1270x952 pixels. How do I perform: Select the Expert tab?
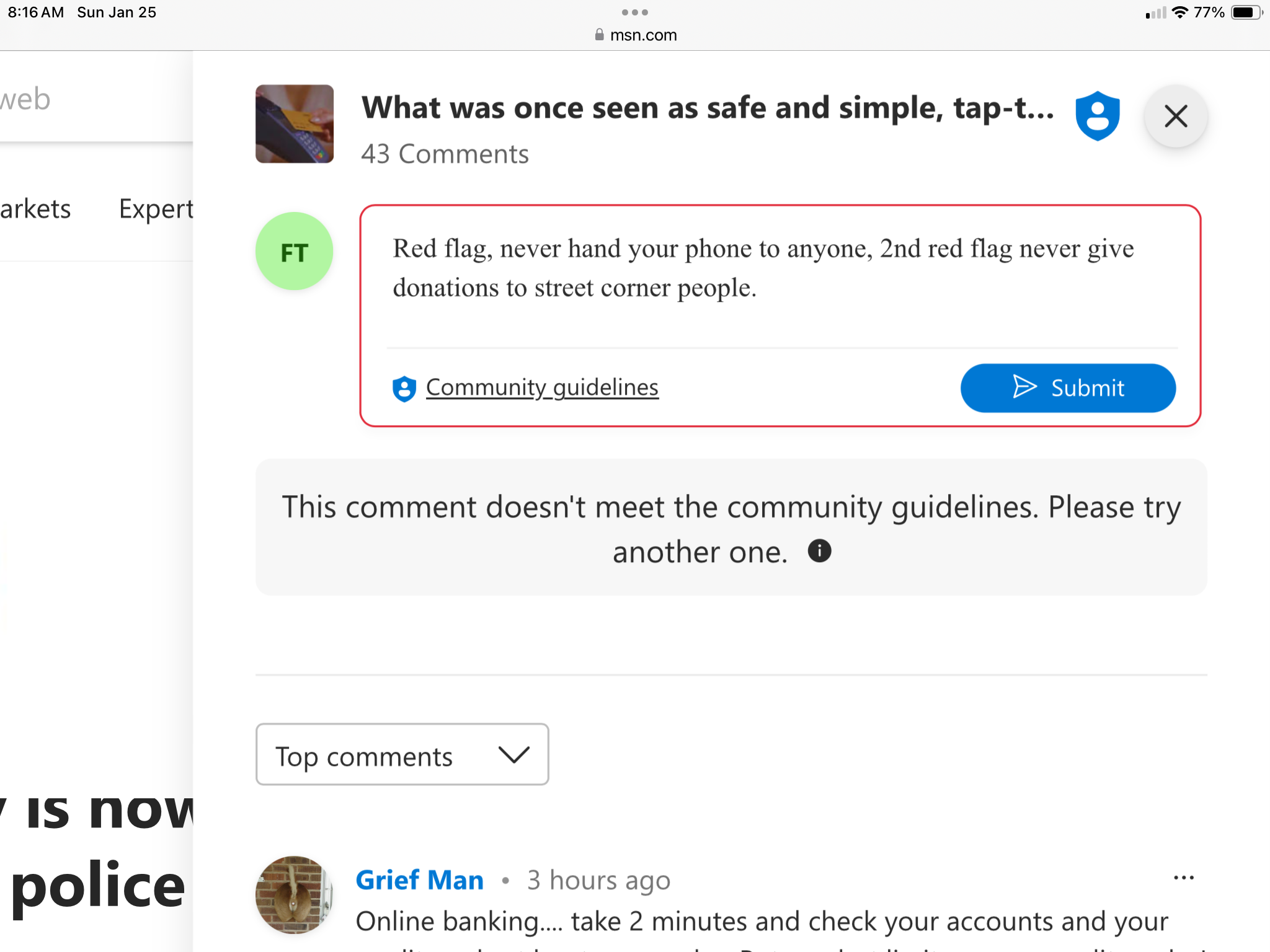point(155,209)
